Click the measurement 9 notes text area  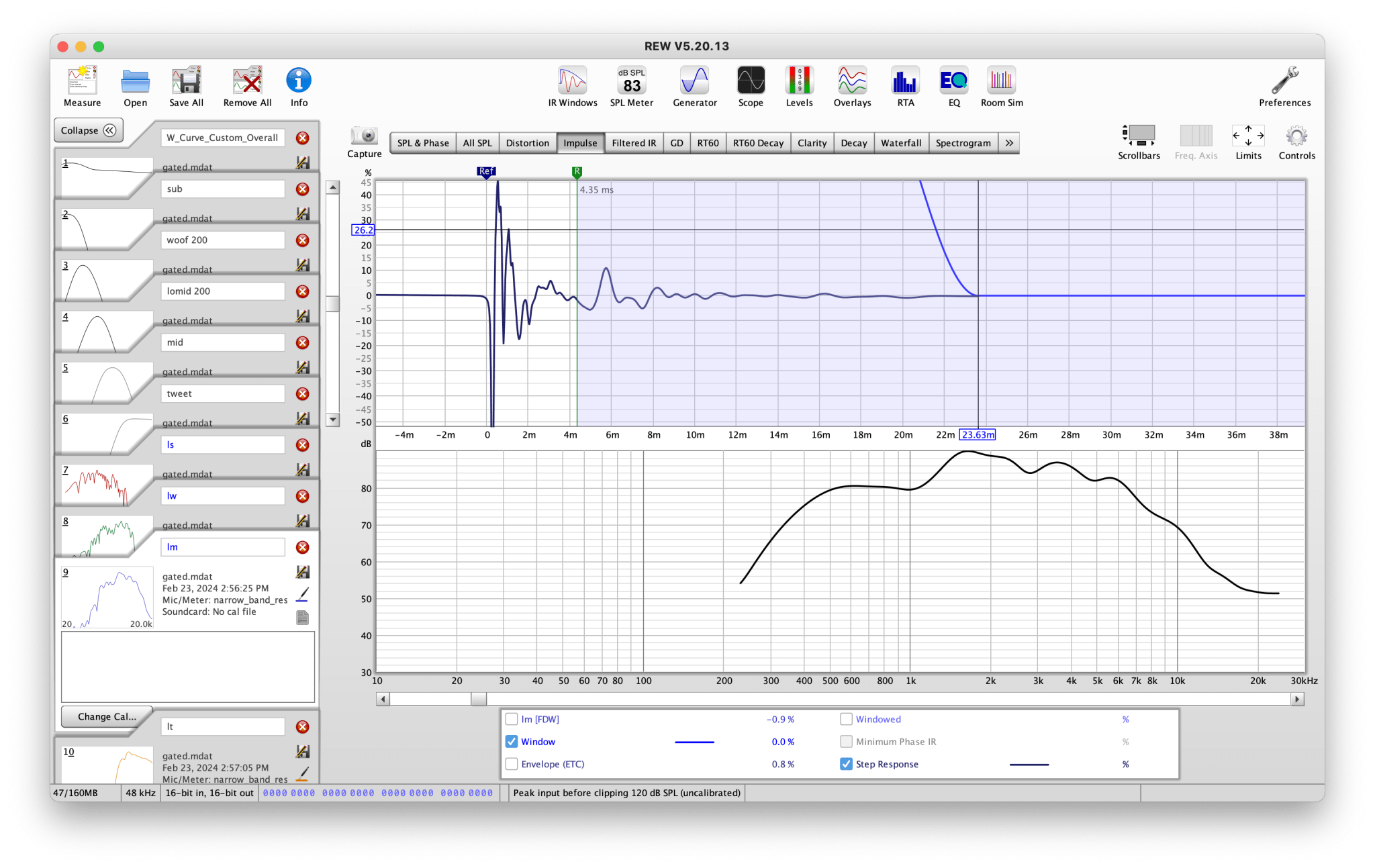[188, 667]
